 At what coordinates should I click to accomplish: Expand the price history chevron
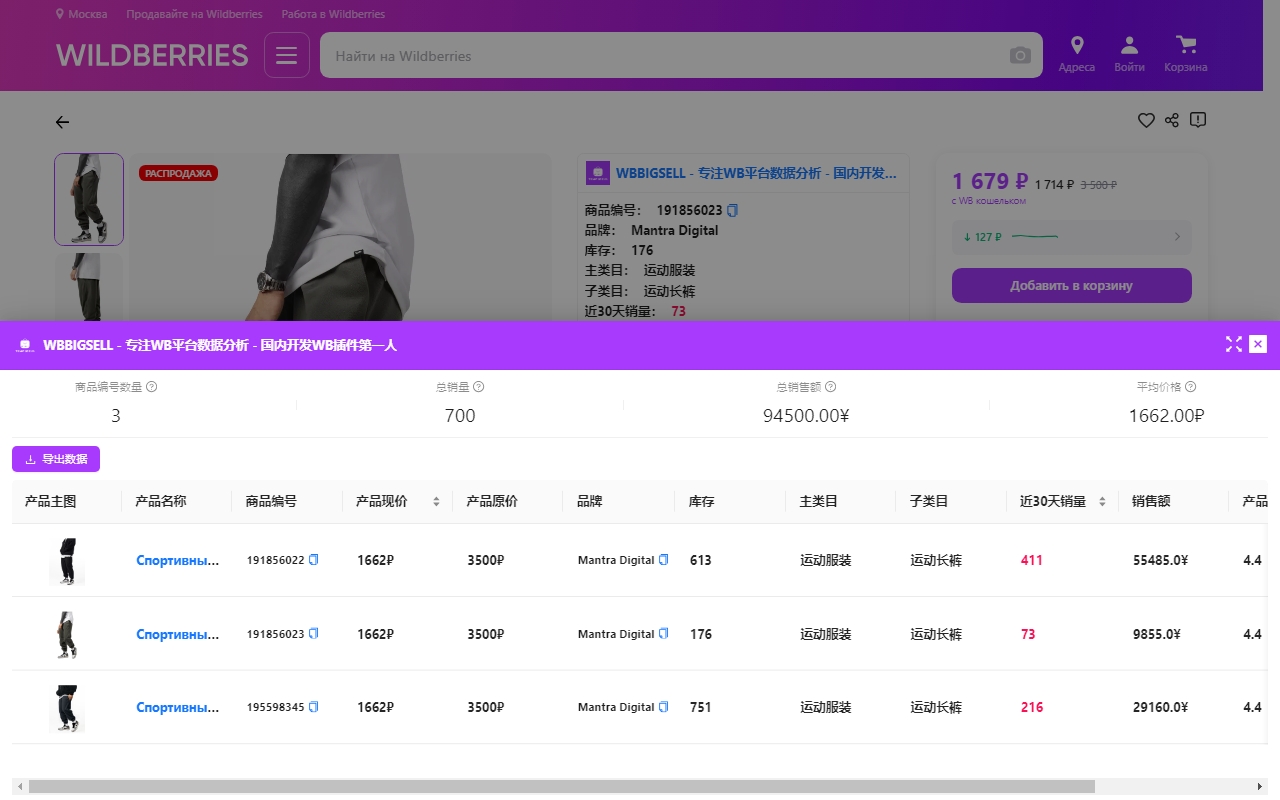point(1177,237)
